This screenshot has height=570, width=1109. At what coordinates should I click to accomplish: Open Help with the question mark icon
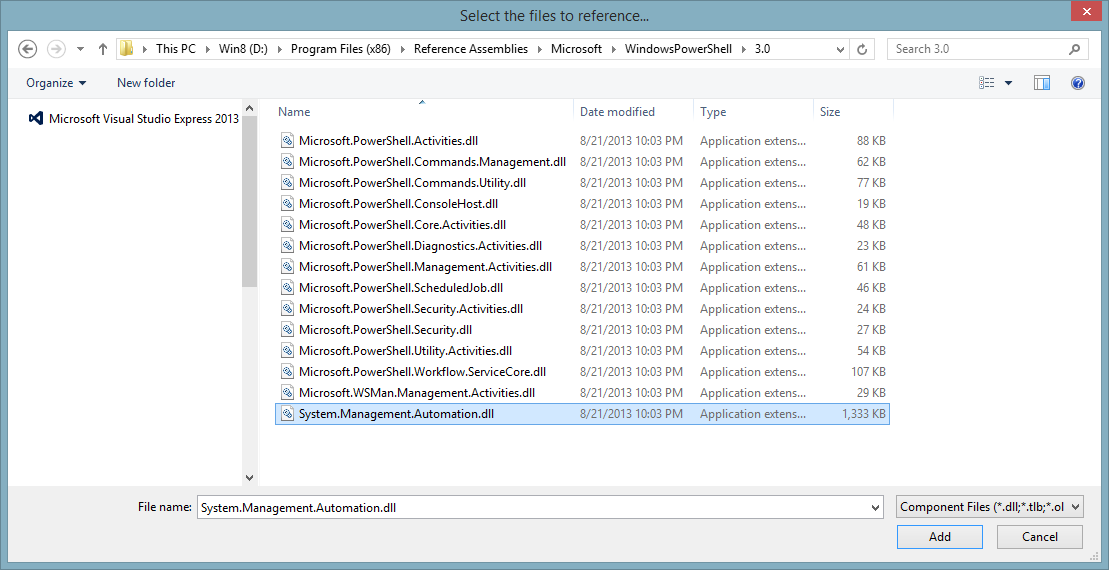pyautogui.click(x=1078, y=83)
